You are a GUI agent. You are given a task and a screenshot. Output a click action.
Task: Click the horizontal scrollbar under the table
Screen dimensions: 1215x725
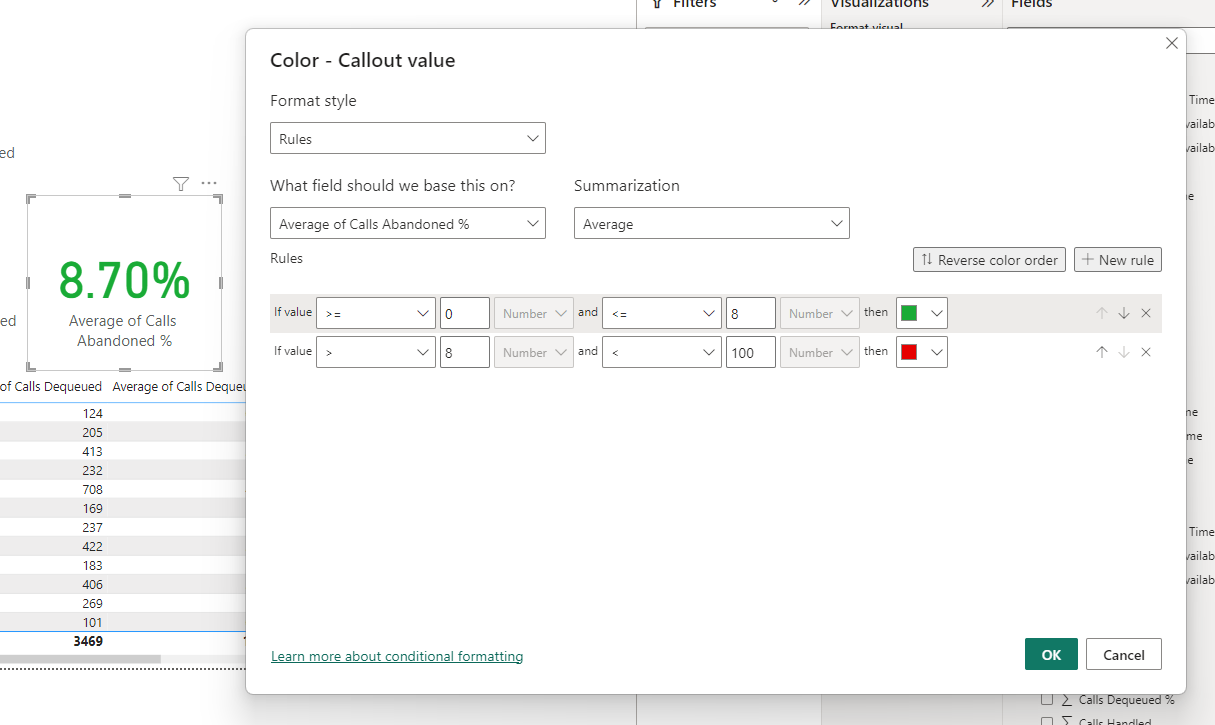tap(80, 659)
